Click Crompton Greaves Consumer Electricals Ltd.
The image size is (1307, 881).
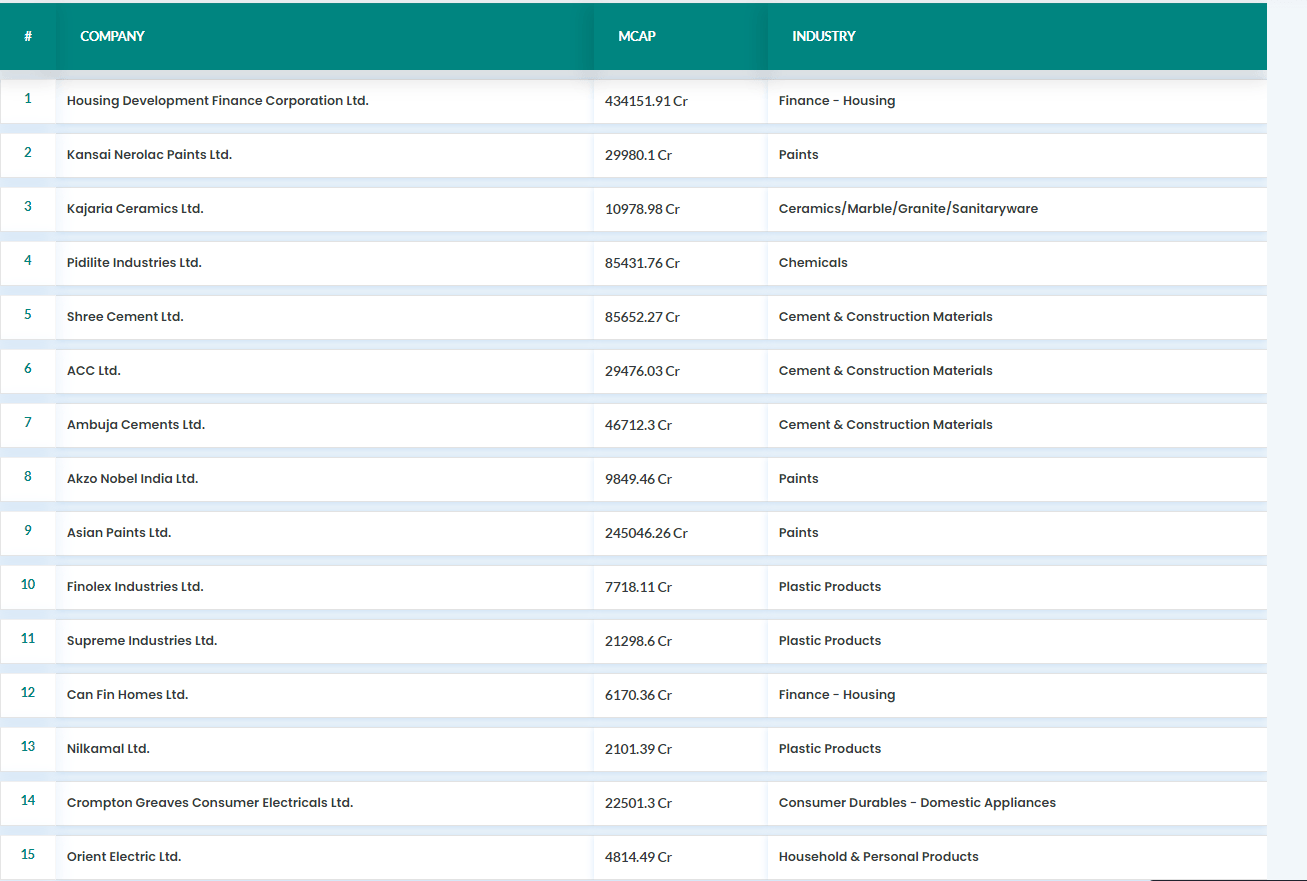click(x=210, y=803)
